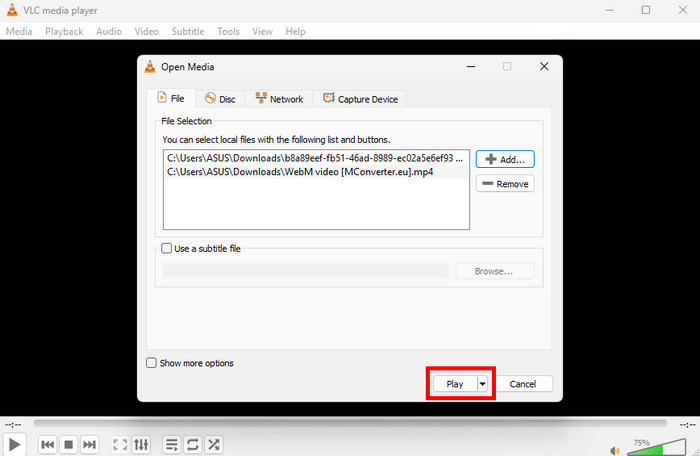Enable Show more options checkbox
Image resolution: width=700 pixels, height=456 pixels.
(x=151, y=363)
